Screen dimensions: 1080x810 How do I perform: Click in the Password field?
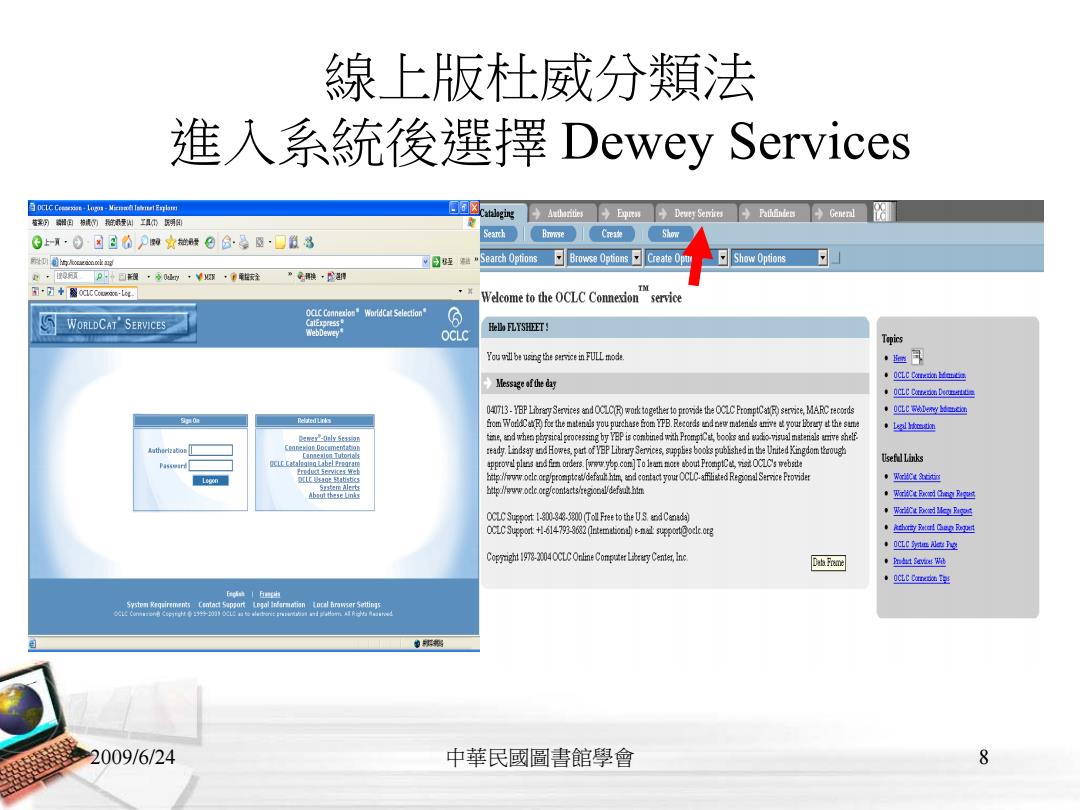pyautogui.click(x=211, y=466)
